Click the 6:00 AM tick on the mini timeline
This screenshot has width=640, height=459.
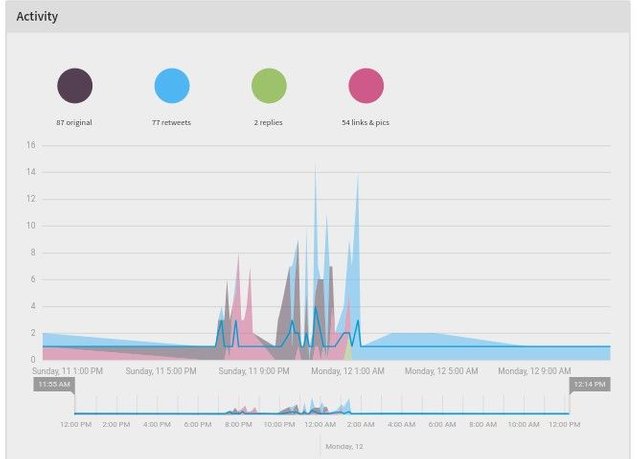[442, 424]
